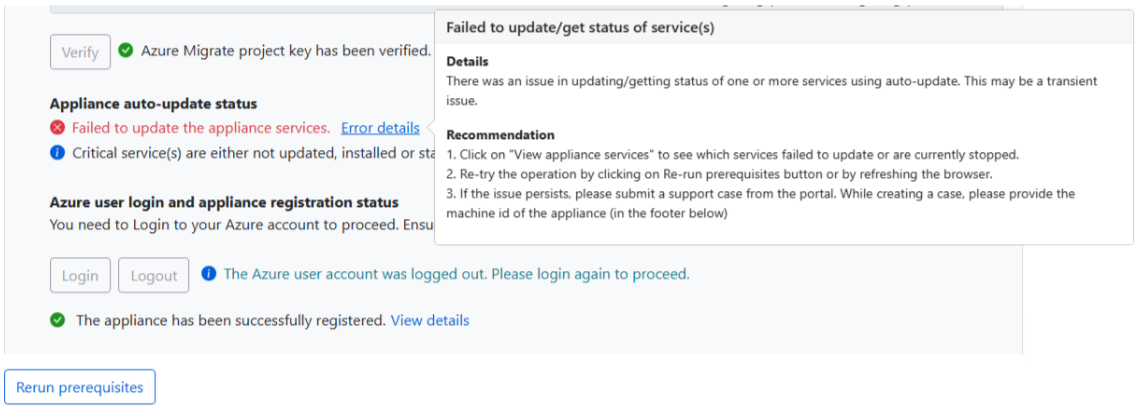Click the popup title "Failed to update/get status"
1143x415 pixels.
coord(580,28)
